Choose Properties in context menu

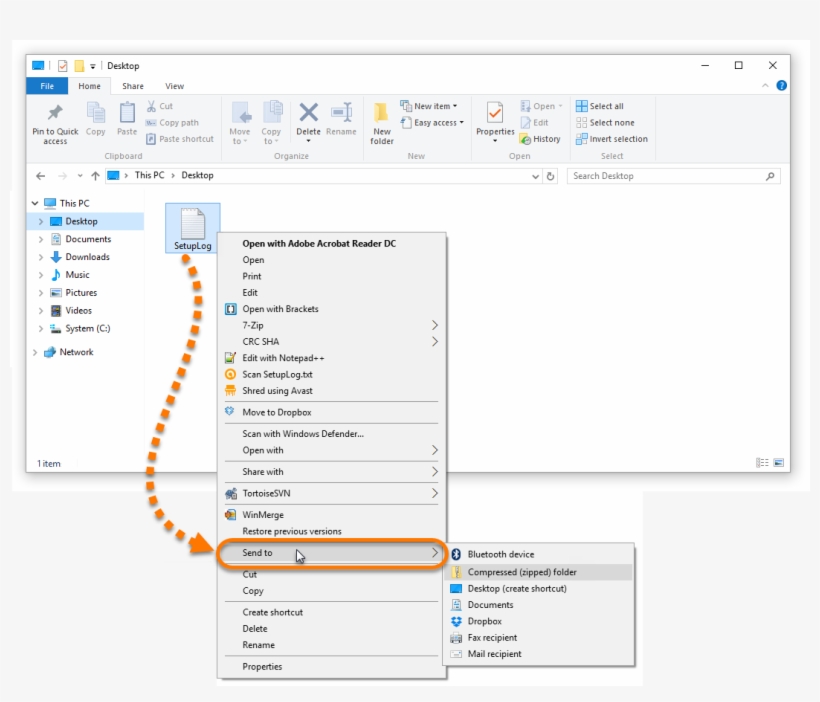332,666
